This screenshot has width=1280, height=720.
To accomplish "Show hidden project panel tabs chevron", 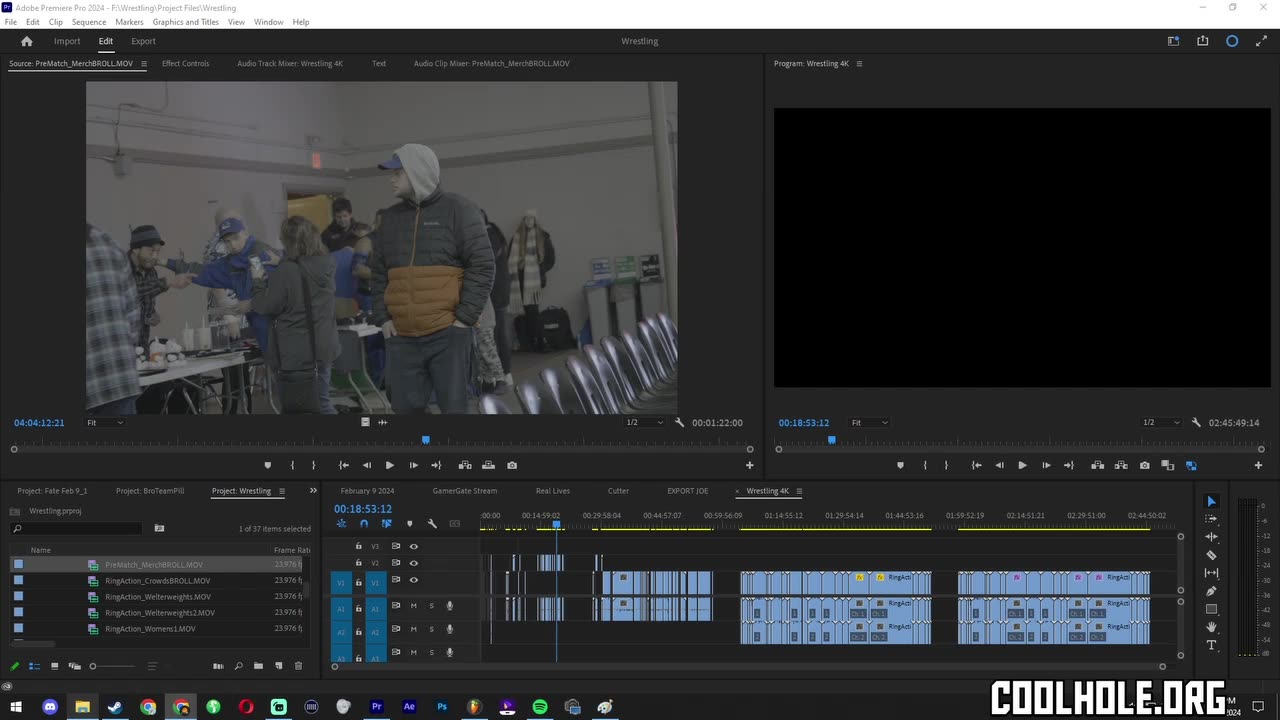I will (313, 491).
